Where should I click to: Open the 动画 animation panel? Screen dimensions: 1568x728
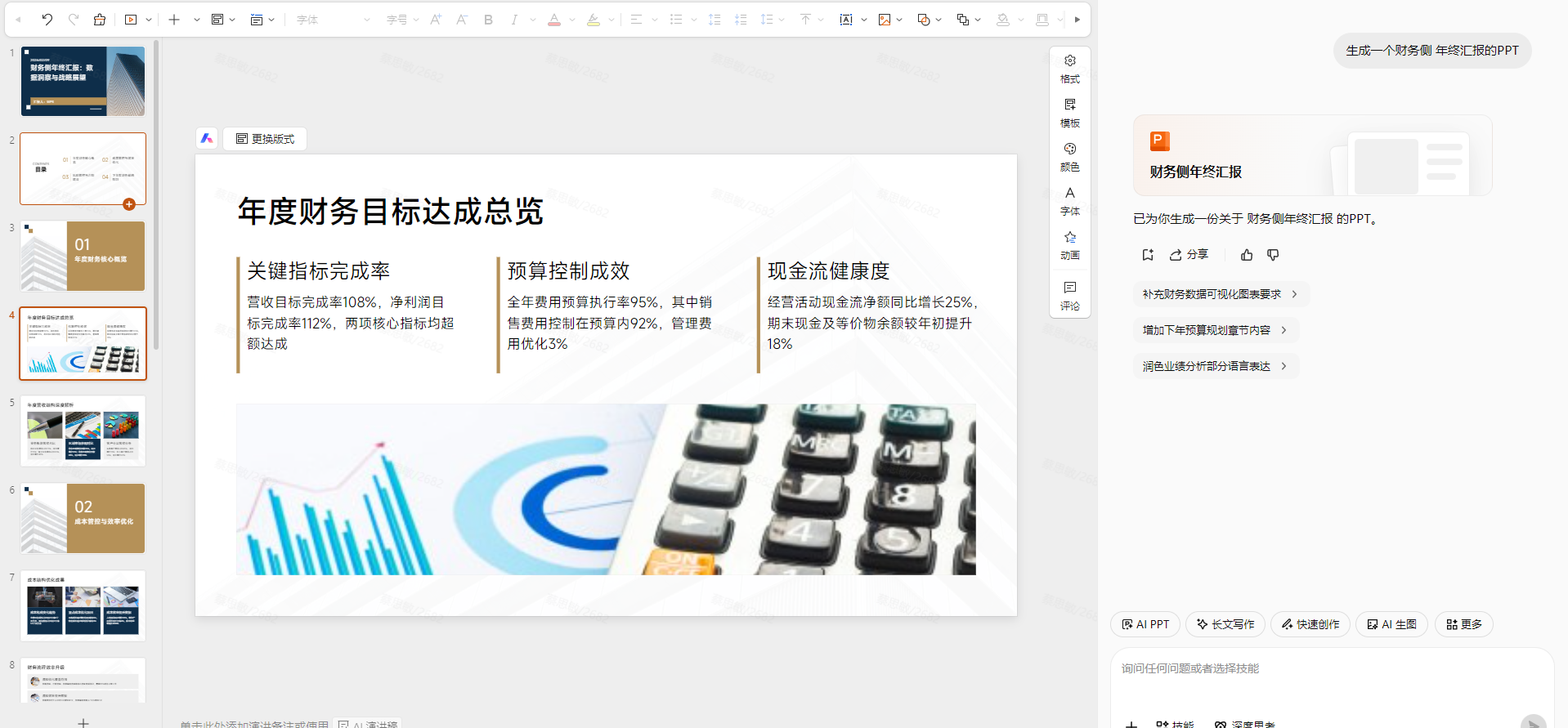point(1069,245)
